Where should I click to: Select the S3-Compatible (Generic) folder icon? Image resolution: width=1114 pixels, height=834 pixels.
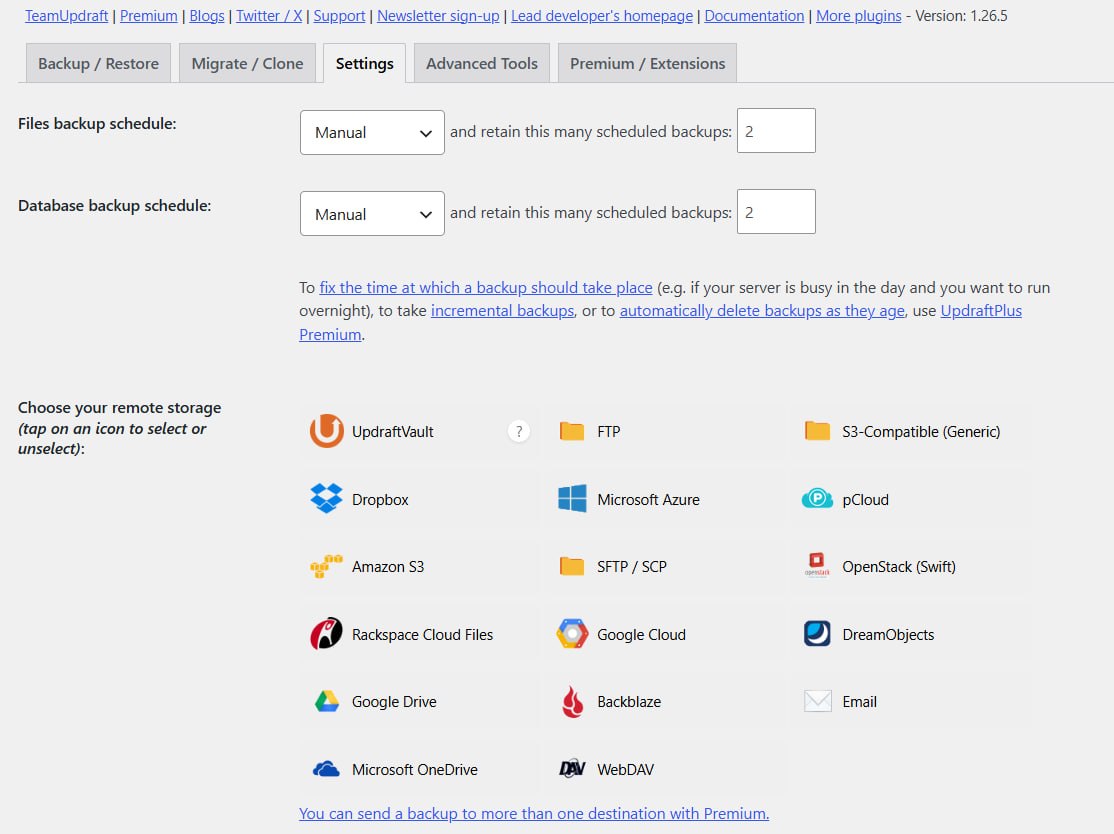[x=817, y=431]
